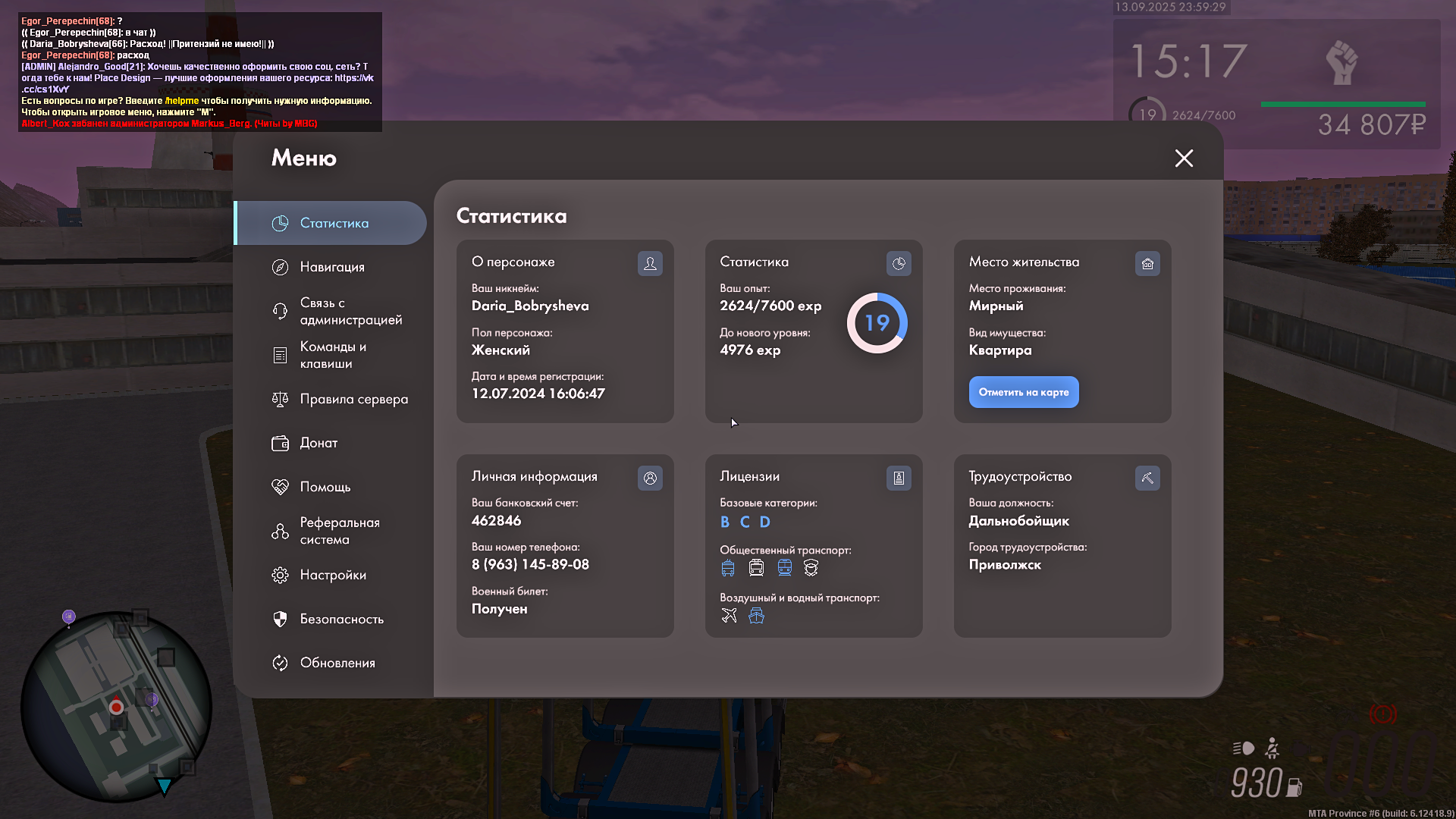
Task: Click the boat license icon
Action: click(756, 615)
